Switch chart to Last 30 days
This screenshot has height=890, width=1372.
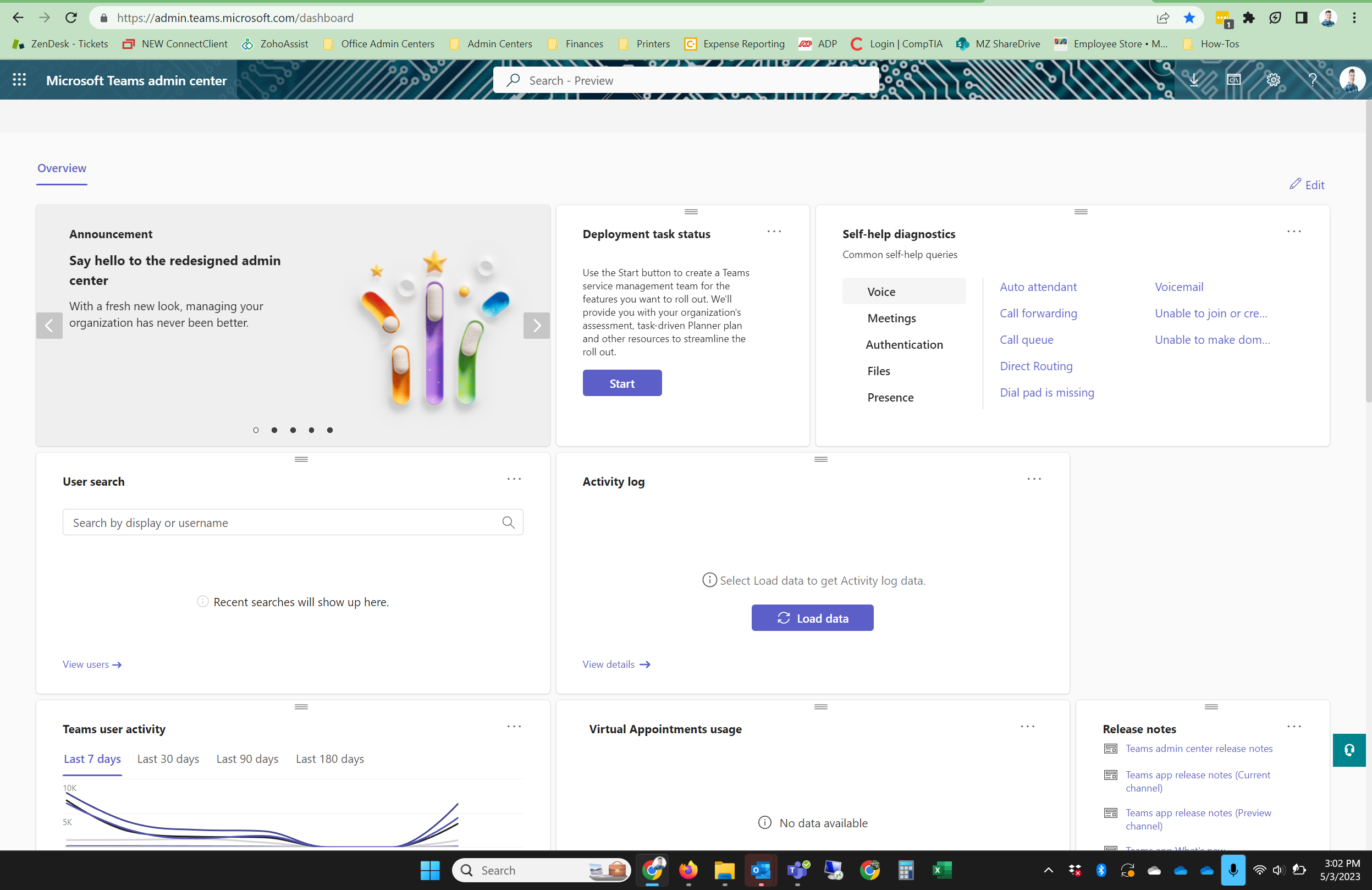coord(168,759)
